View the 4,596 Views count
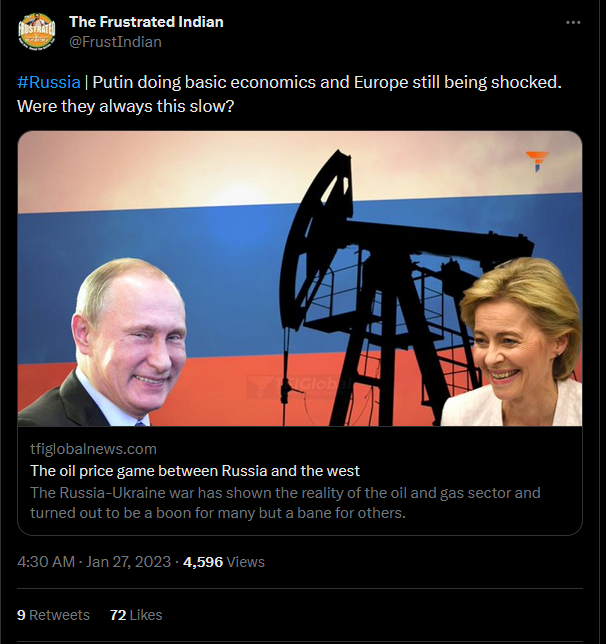The height and width of the screenshot is (644, 606). click(224, 561)
